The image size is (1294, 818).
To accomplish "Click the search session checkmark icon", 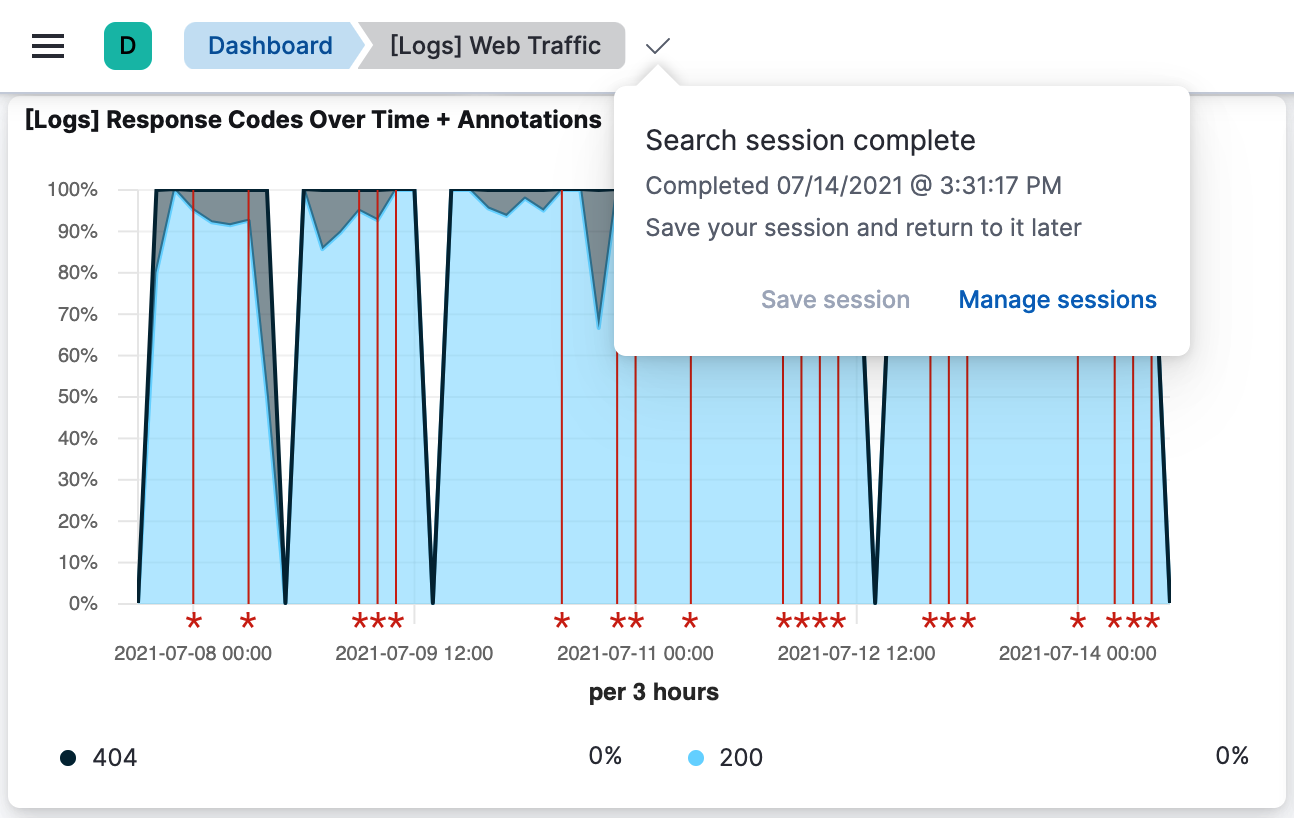I will [658, 45].
